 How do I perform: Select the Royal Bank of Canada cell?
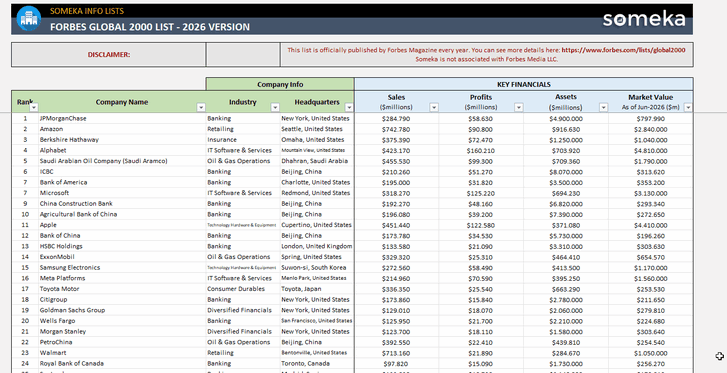122,364
